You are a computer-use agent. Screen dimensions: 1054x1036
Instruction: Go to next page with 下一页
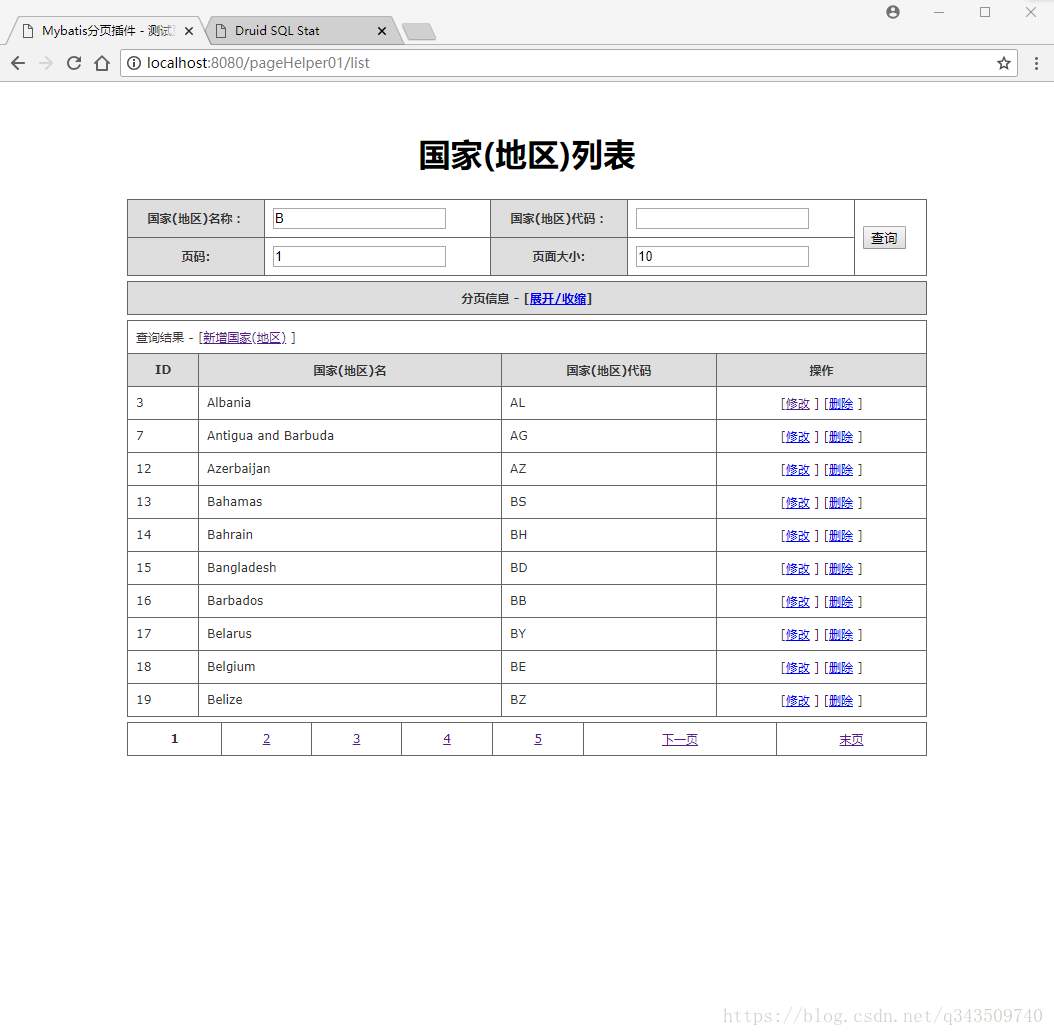tap(680, 740)
